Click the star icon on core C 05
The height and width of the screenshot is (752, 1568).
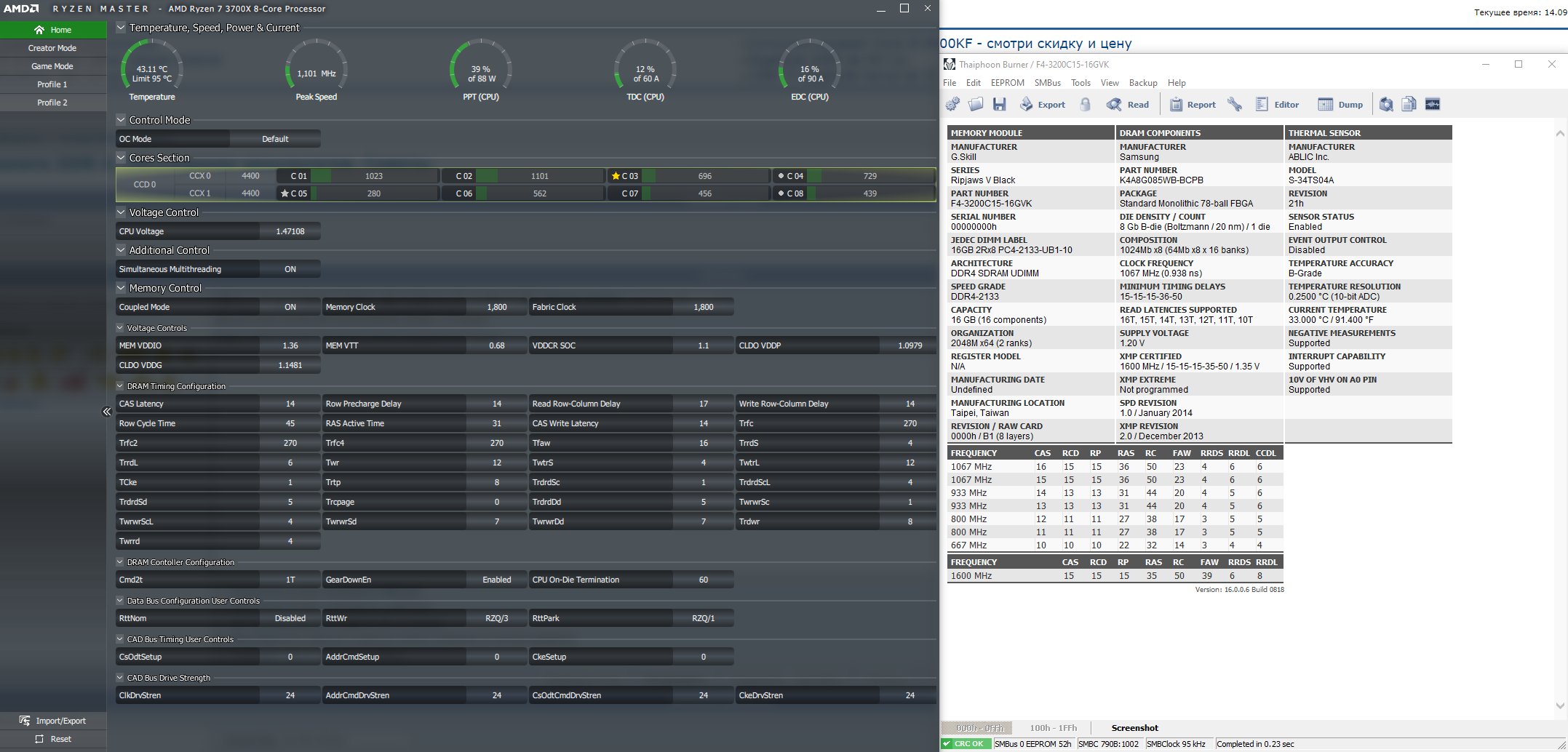point(284,193)
